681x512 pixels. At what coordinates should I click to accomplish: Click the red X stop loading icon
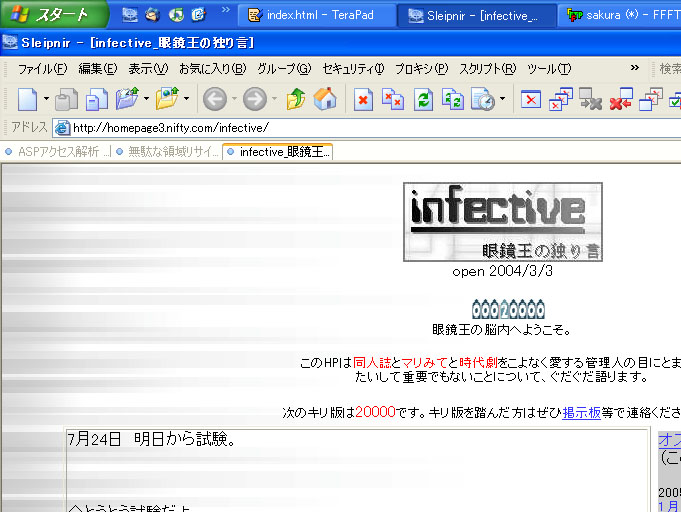click(363, 99)
